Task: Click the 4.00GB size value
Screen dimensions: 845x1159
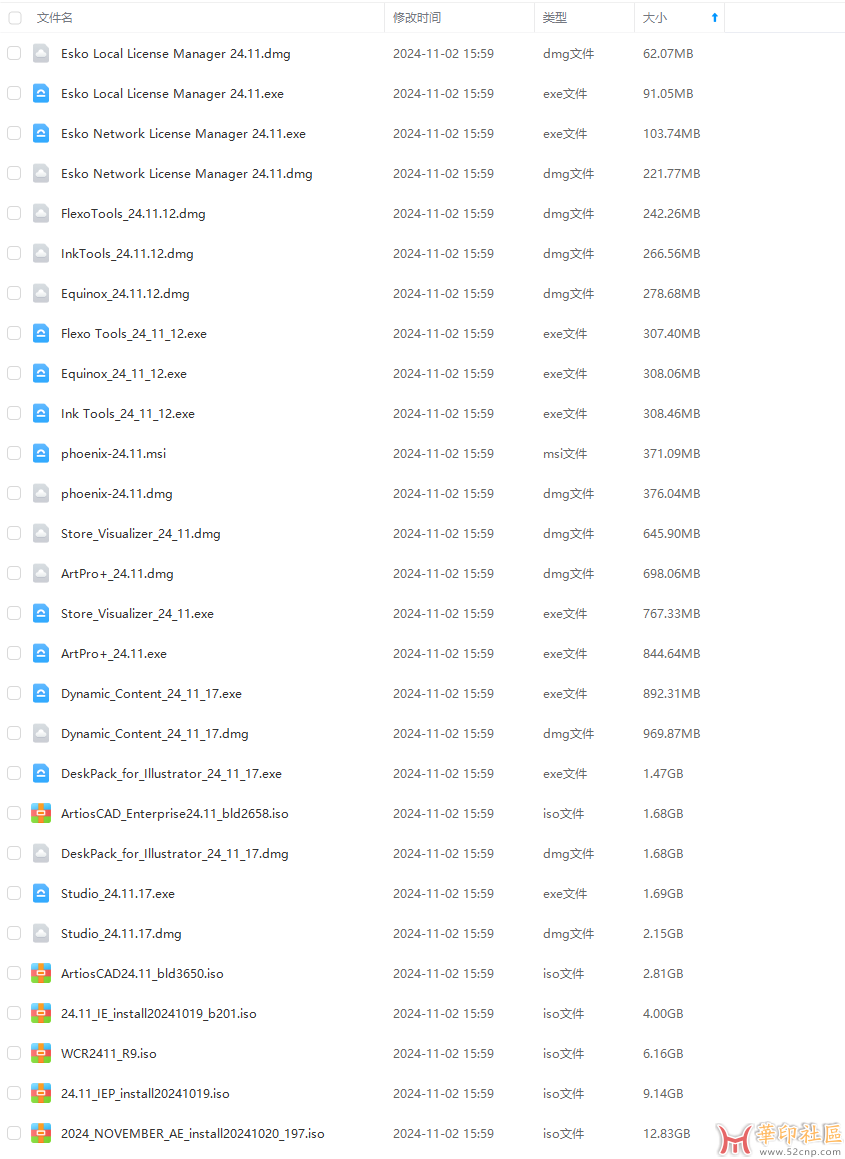Action: 662,1013
